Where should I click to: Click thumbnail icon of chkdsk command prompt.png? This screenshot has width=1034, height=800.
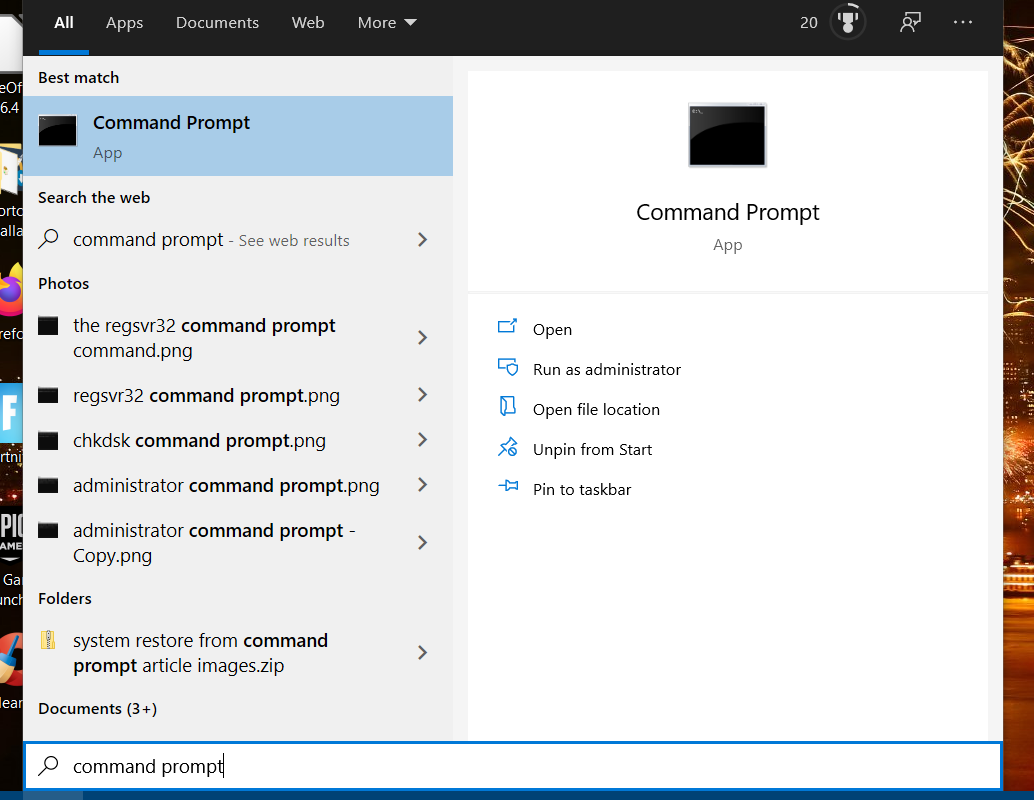click(x=48, y=440)
